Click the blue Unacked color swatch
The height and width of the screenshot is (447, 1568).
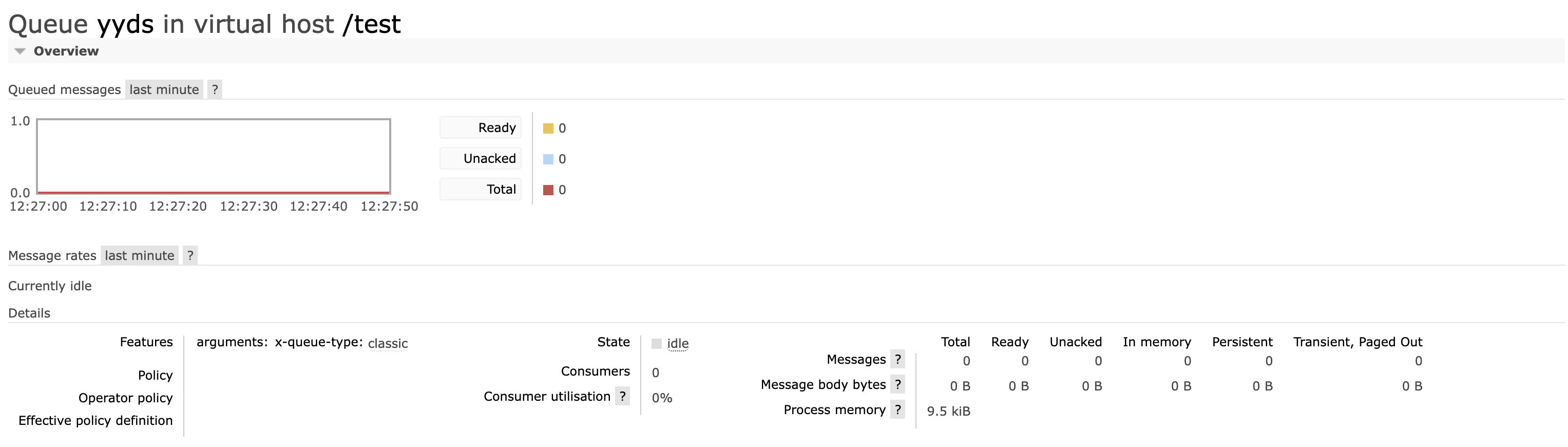point(548,159)
